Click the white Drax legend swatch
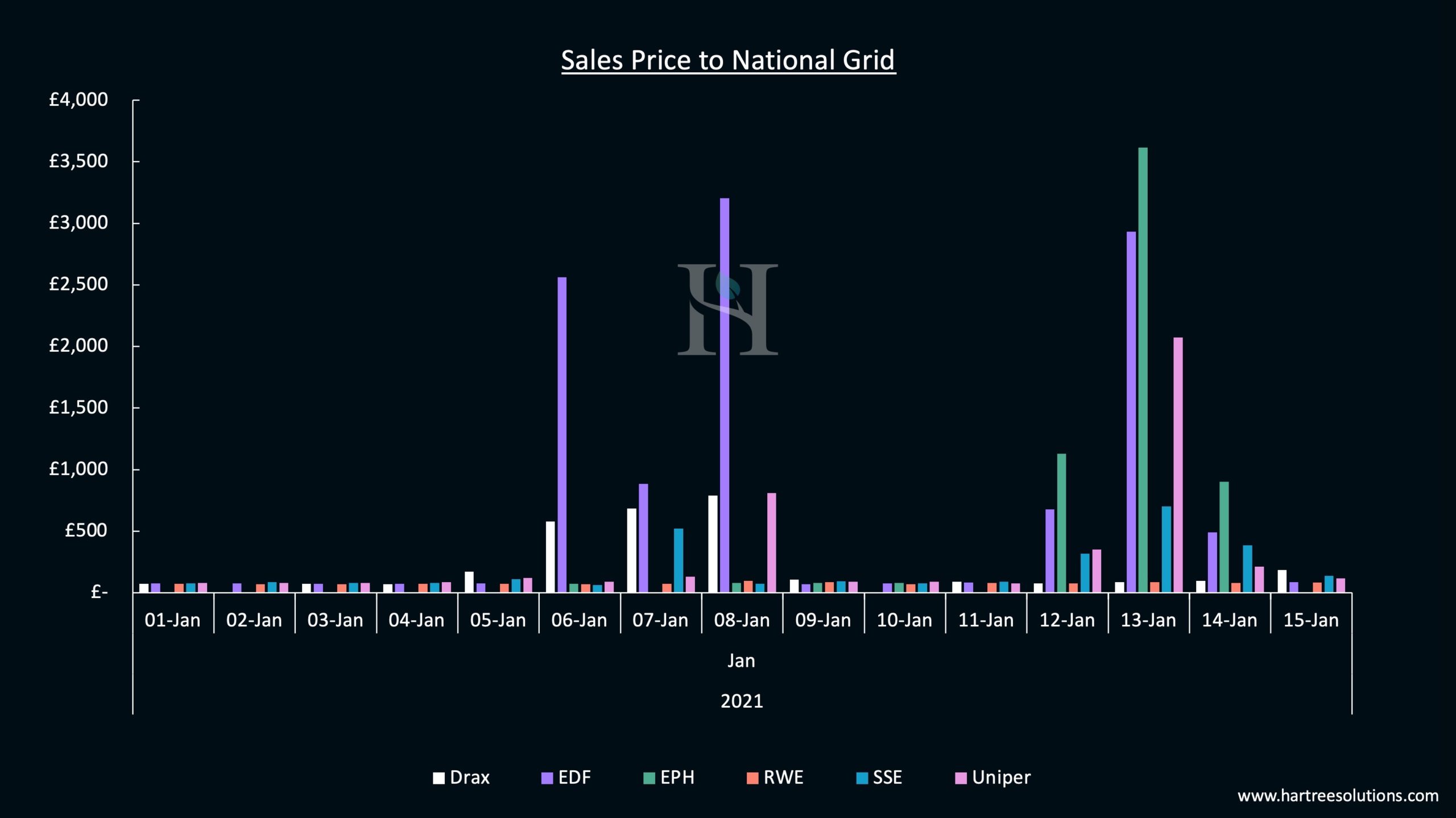Viewport: 1456px width, 818px height. tap(439, 778)
